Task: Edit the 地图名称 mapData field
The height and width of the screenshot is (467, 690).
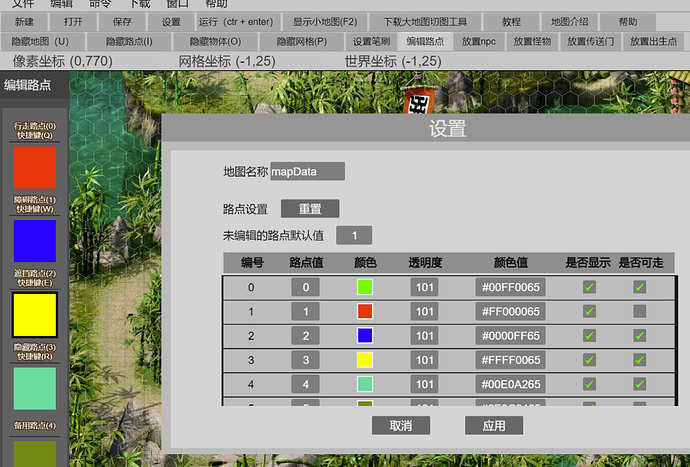Action: point(307,171)
